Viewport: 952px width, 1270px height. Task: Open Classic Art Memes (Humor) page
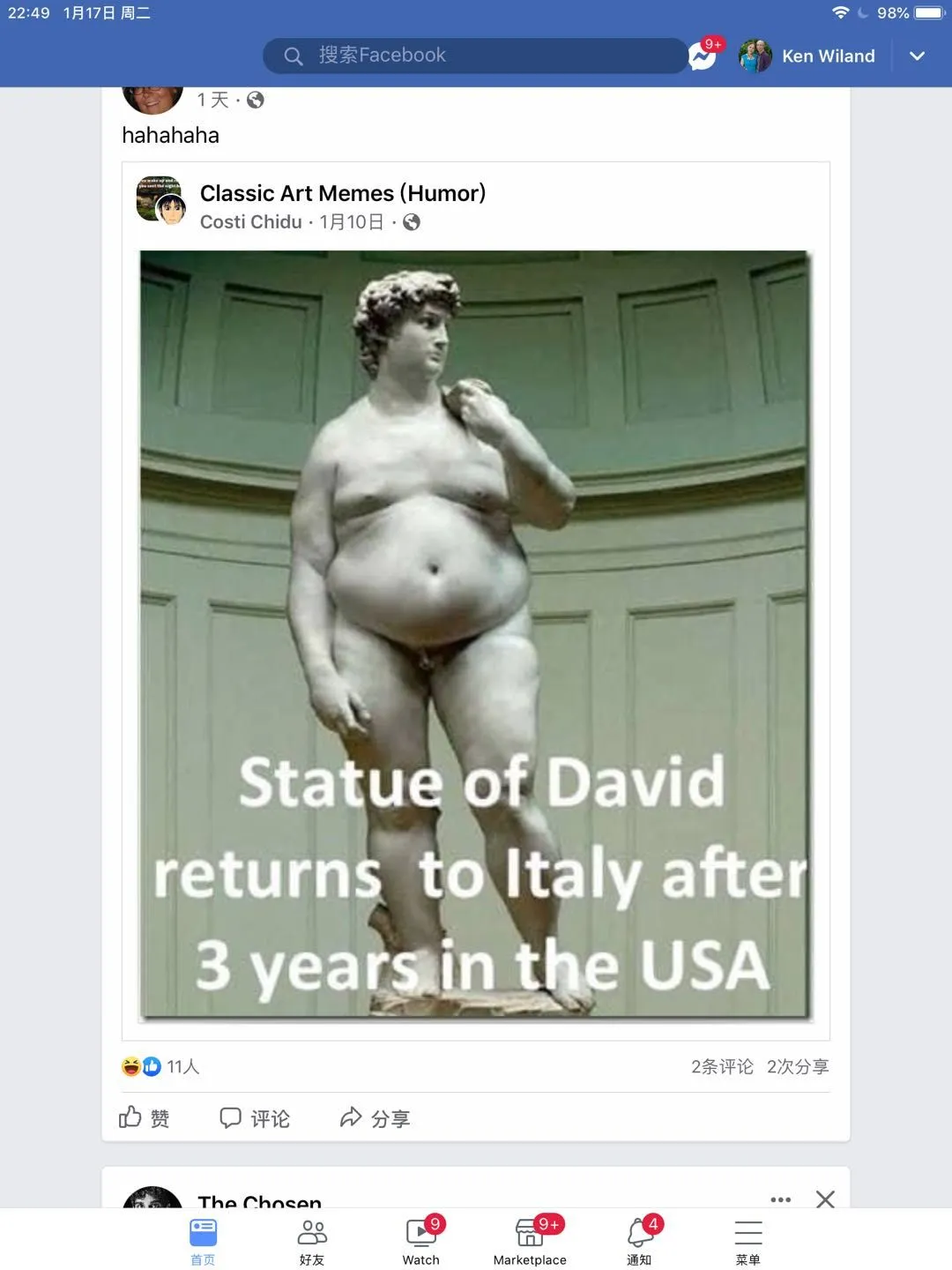coord(343,193)
